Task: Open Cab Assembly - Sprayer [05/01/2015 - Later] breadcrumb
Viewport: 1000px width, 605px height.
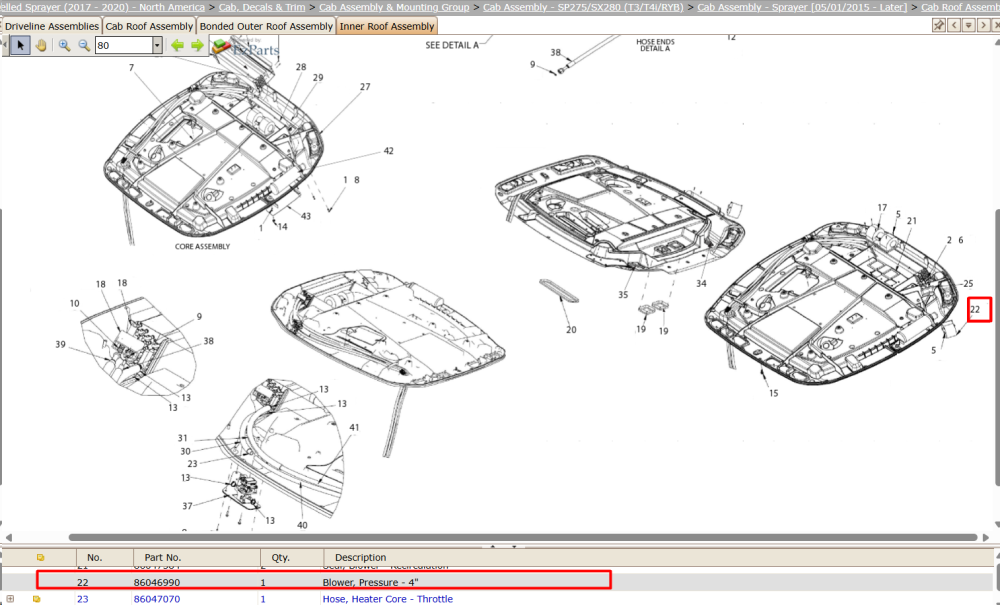Action: 802,7
